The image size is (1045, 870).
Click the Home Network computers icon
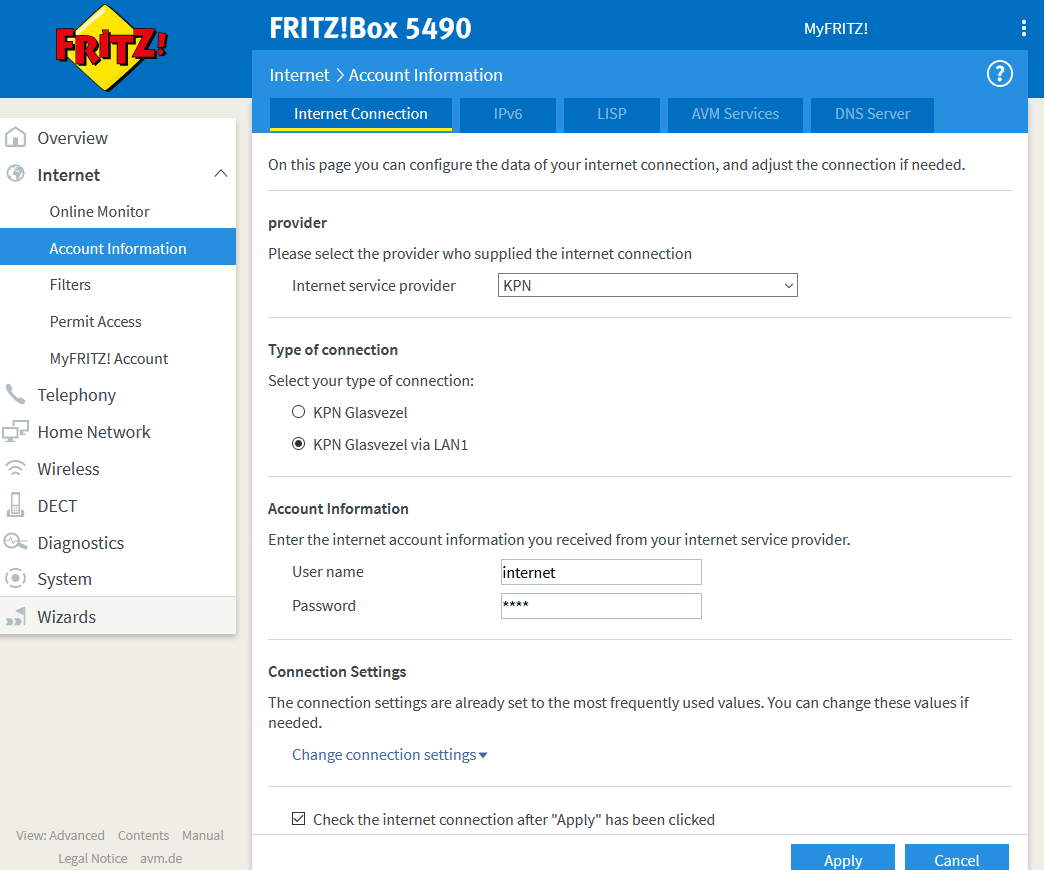tap(16, 432)
